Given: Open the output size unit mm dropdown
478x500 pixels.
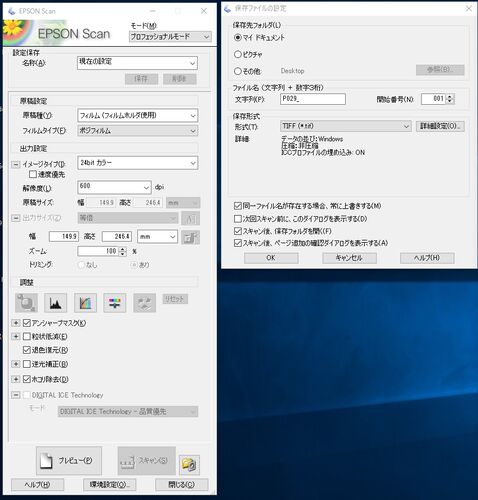Looking at the screenshot, I should 157,237.
